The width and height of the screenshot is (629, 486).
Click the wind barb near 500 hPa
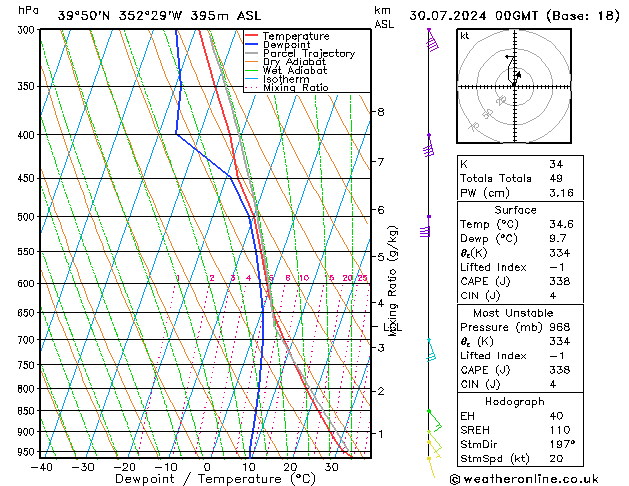pos(426,228)
